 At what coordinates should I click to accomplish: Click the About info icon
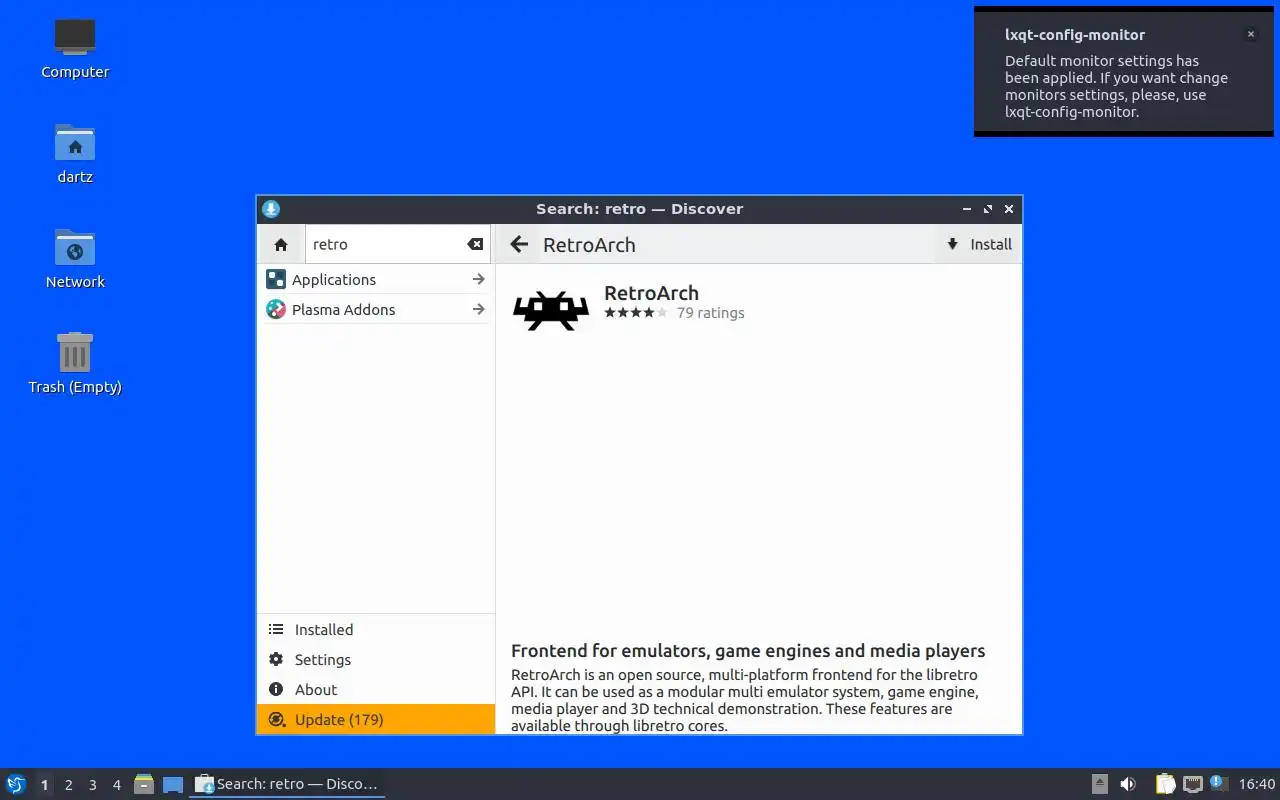click(276, 690)
